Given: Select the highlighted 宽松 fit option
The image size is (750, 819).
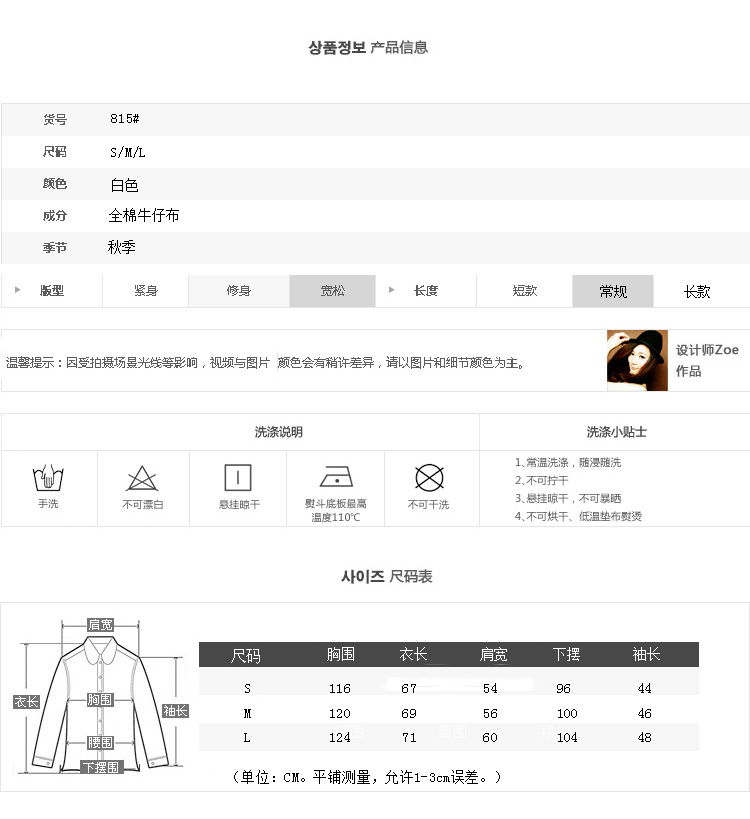Looking at the screenshot, I should (332, 291).
